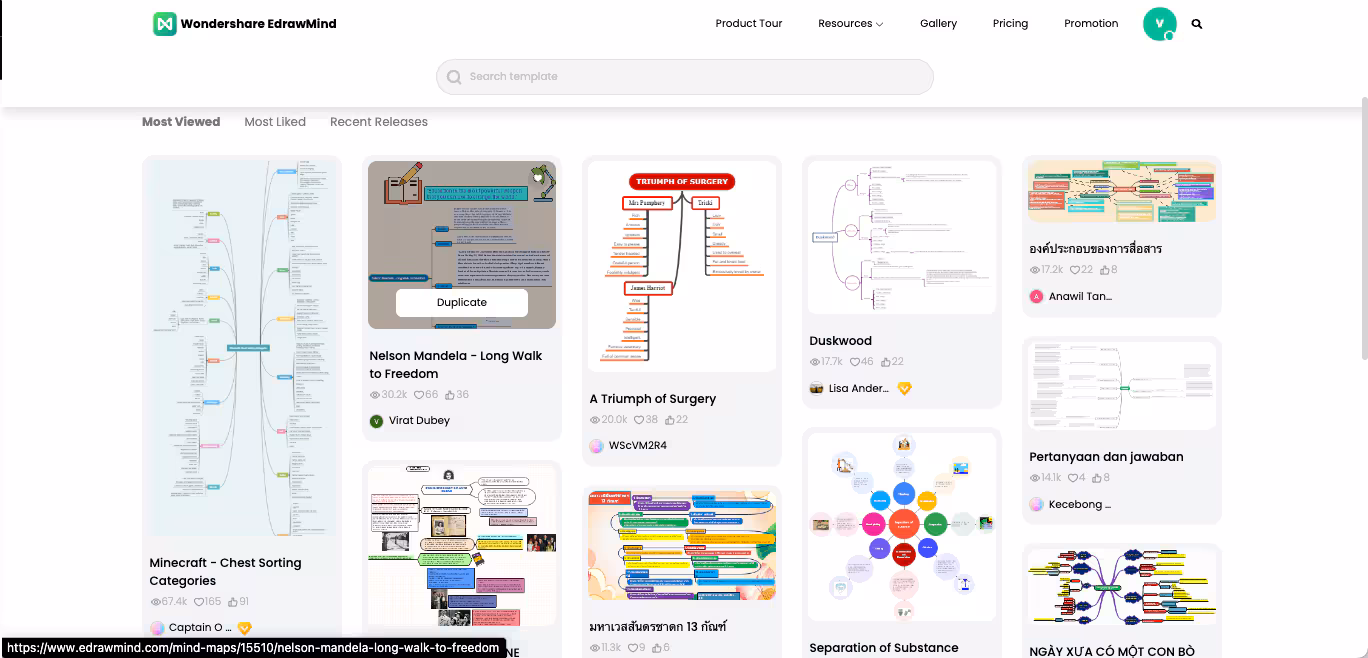The image size is (1368, 658).
Task: Click author name Virat Dubey
Action: coord(419,421)
